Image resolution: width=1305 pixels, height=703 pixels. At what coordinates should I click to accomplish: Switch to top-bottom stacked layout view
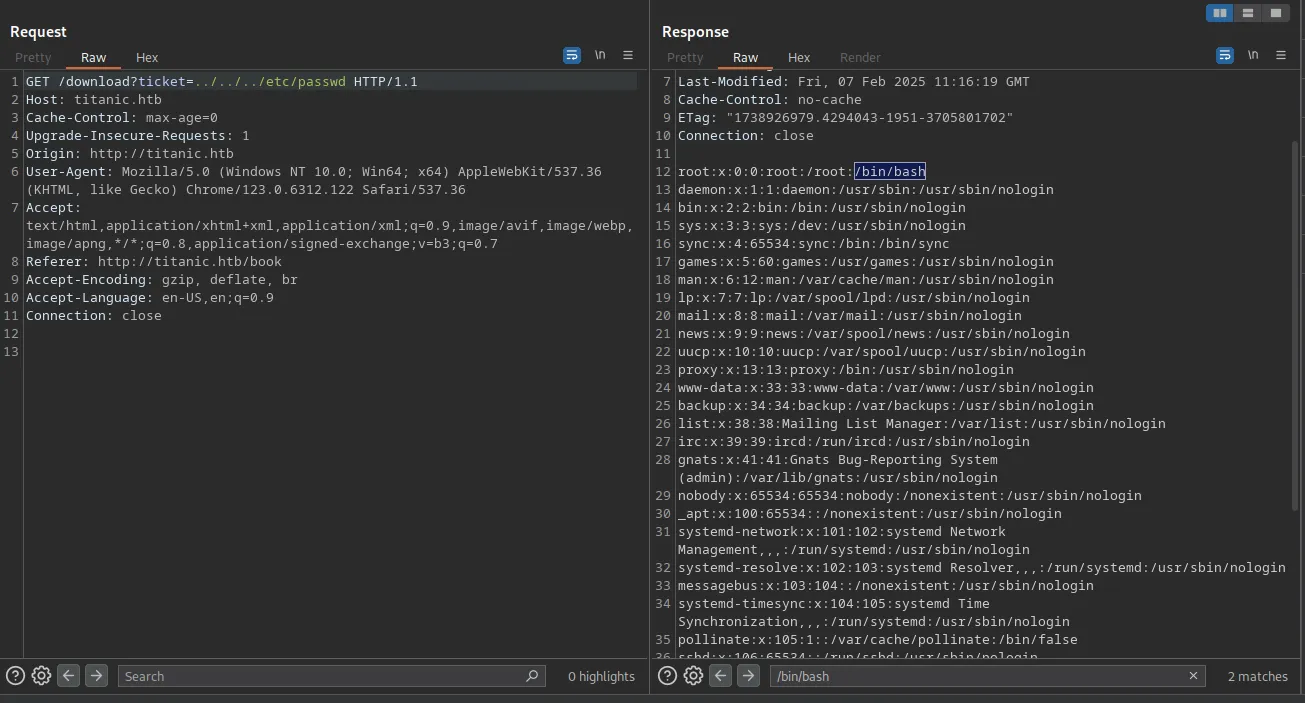(x=1247, y=13)
